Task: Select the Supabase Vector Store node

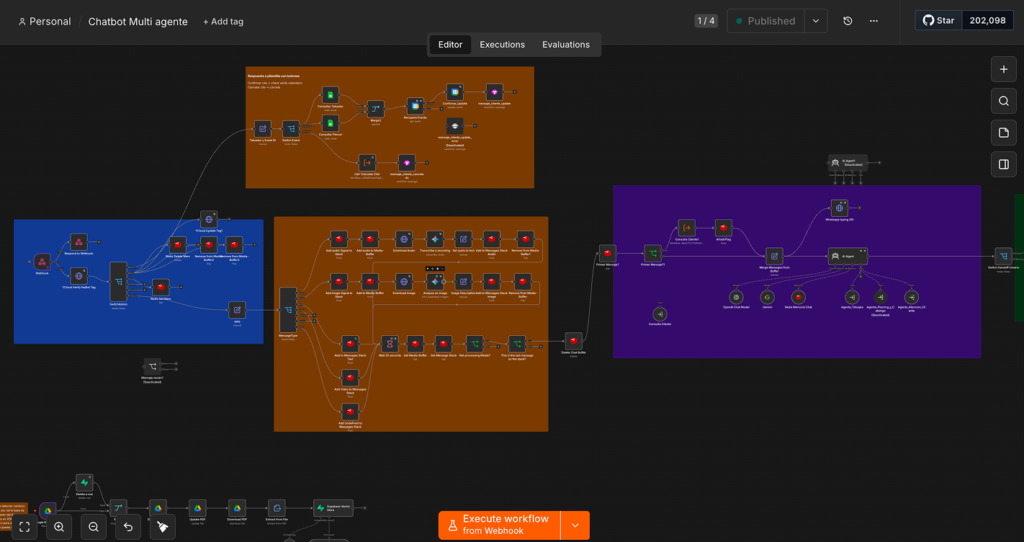Action: coord(333,508)
